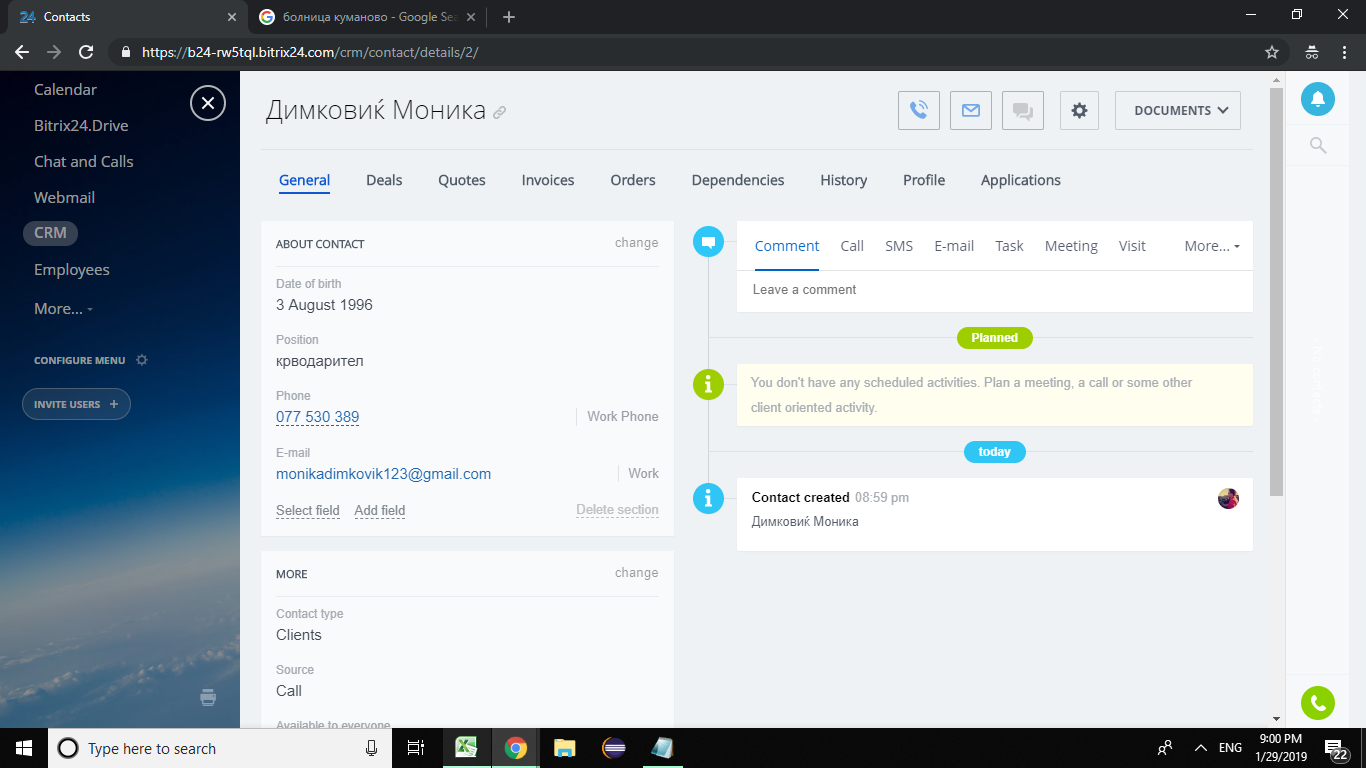Click the green phone dialer icon
Screen dimensions: 1366x768
click(1317, 703)
